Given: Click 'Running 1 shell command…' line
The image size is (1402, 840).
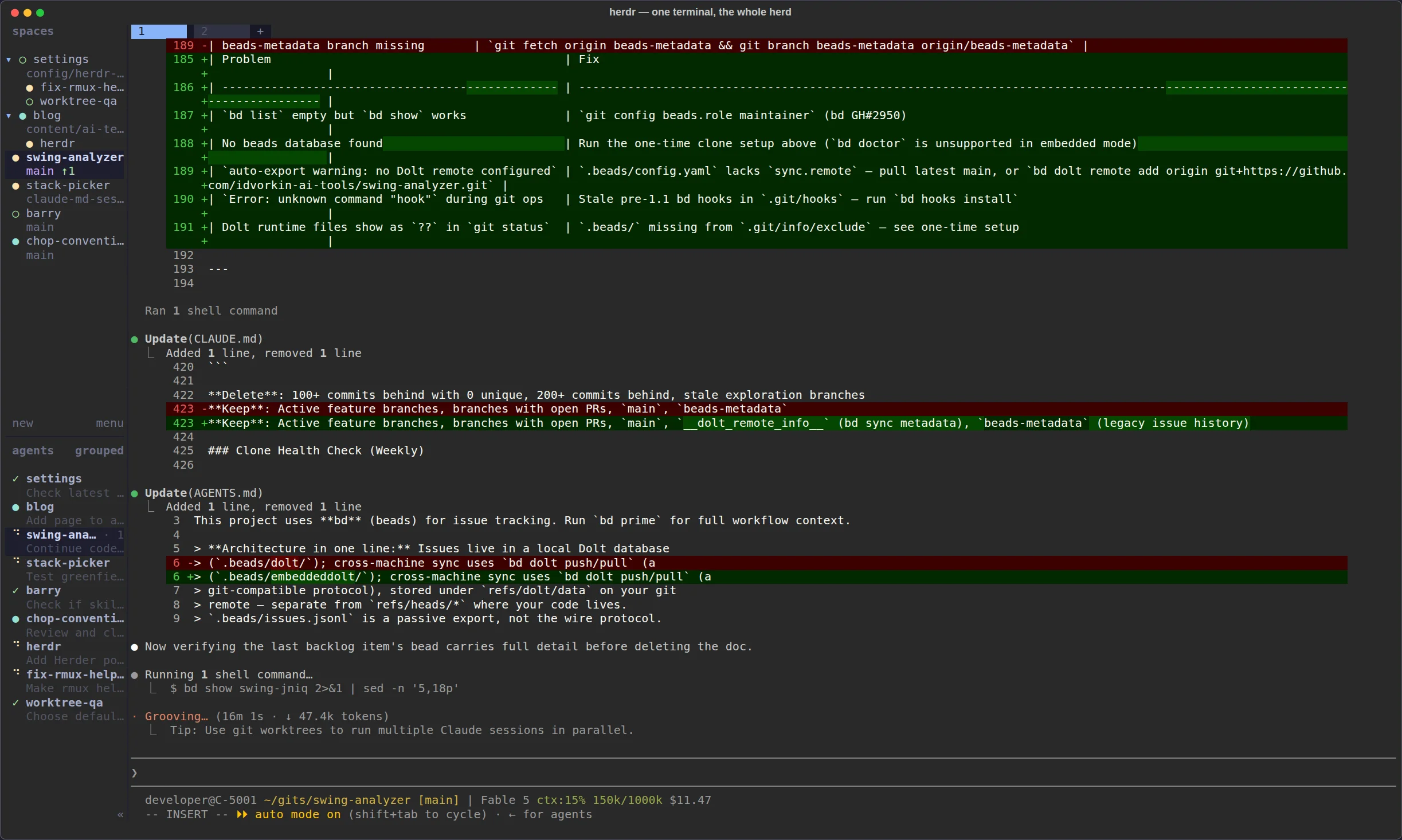Looking at the screenshot, I should (229, 675).
